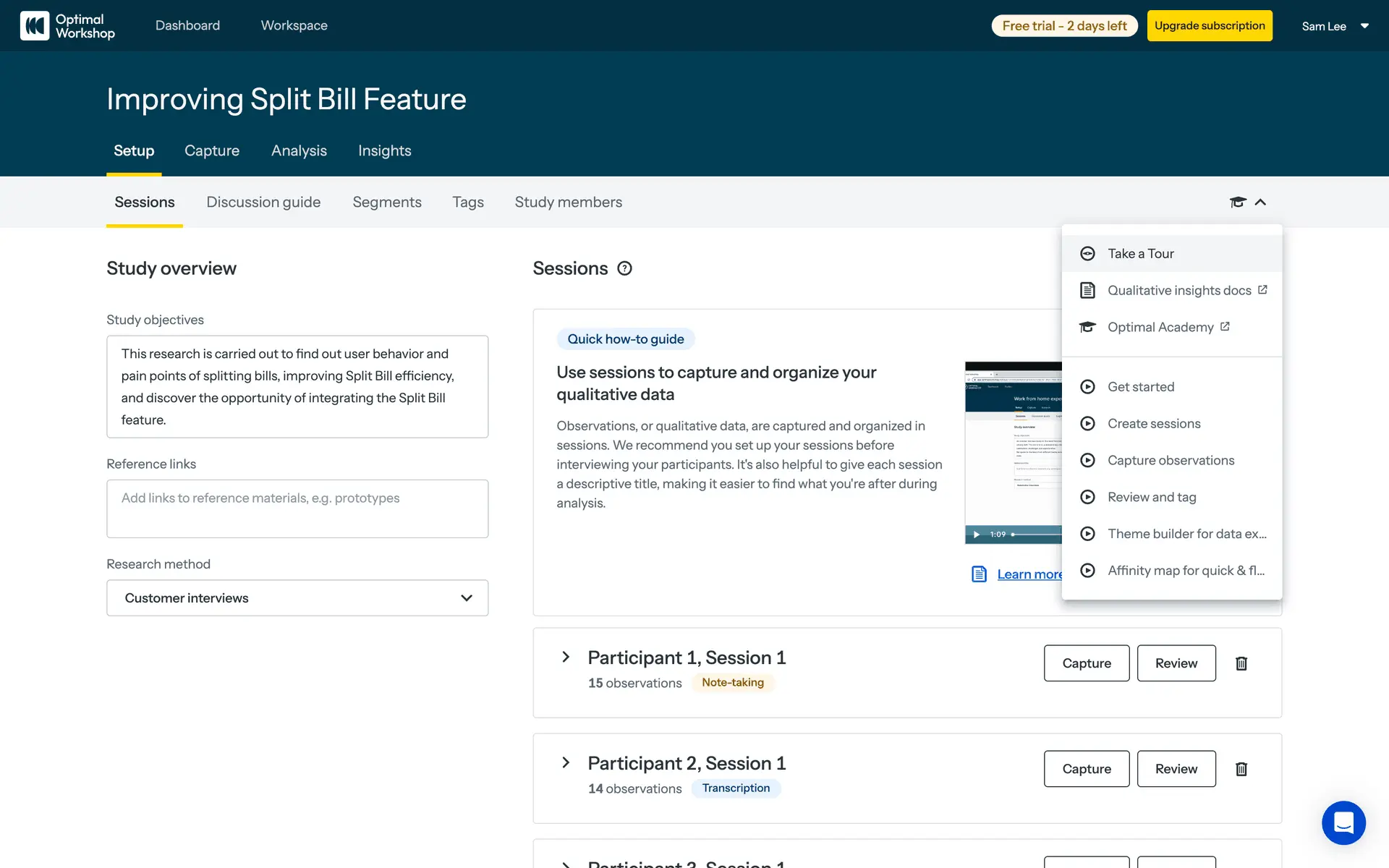Click into the Reference links field

[x=297, y=509]
